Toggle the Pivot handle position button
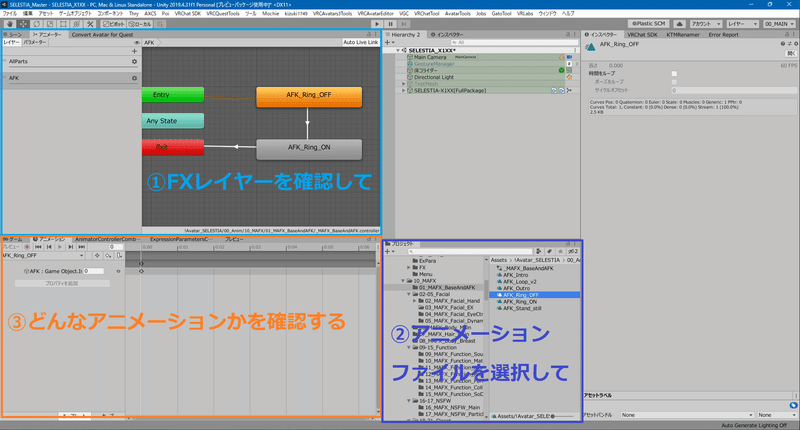The width and height of the screenshot is (800, 430). (113, 24)
